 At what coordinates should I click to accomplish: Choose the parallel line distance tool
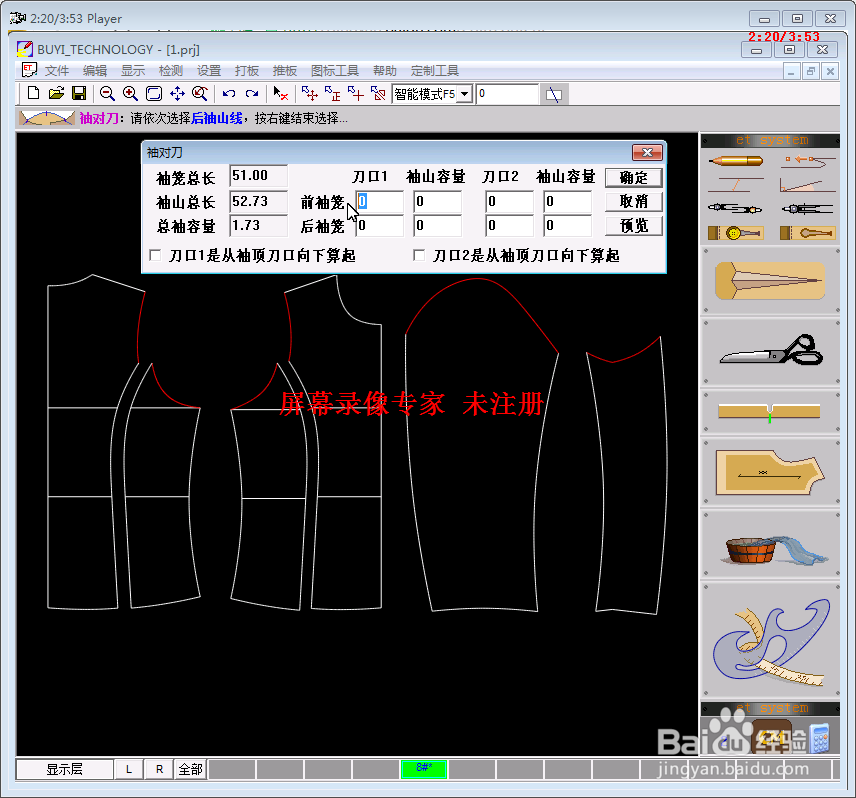pyautogui.click(x=735, y=185)
